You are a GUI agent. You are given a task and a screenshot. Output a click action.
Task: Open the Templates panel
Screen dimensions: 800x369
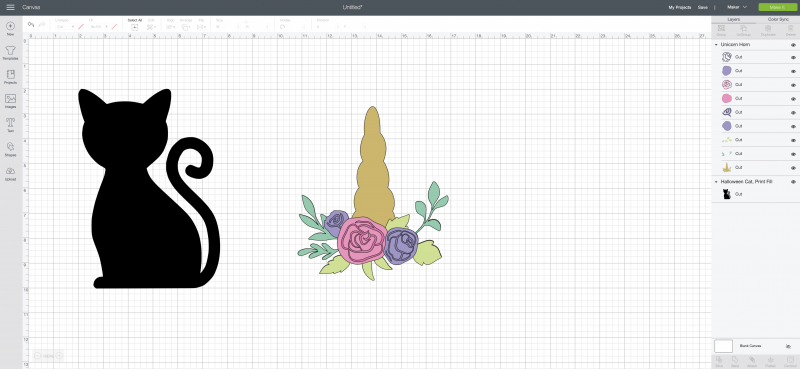pos(10,53)
